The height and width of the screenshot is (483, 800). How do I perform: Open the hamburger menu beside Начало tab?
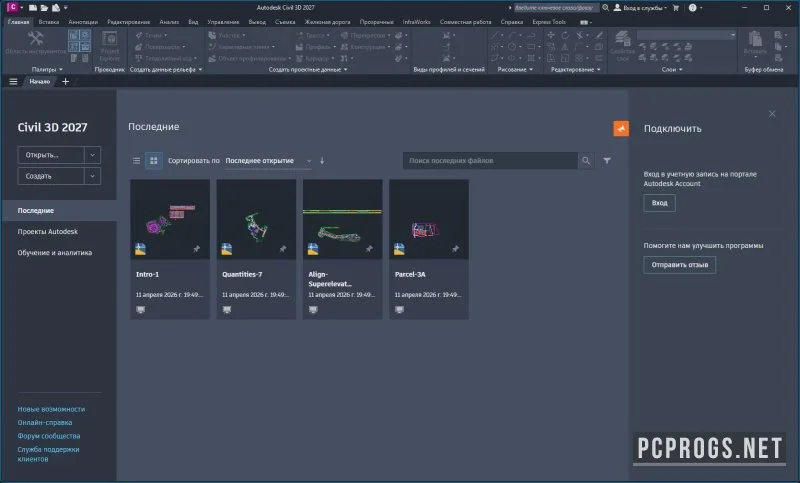(13, 82)
